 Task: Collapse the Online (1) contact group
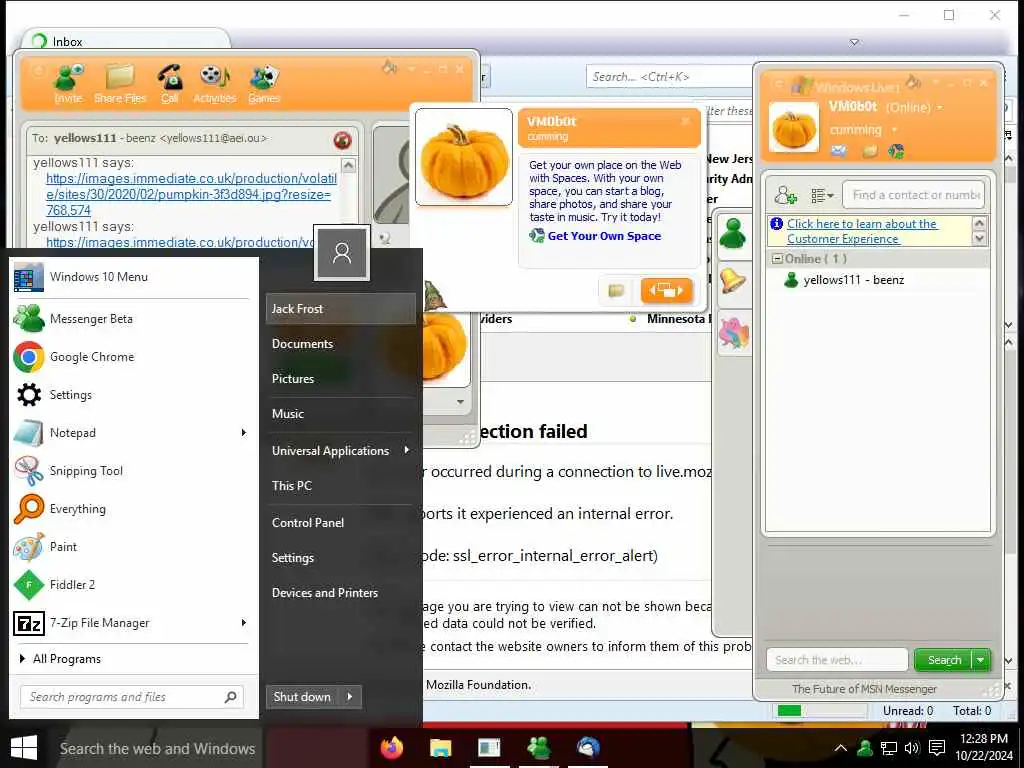(777, 259)
